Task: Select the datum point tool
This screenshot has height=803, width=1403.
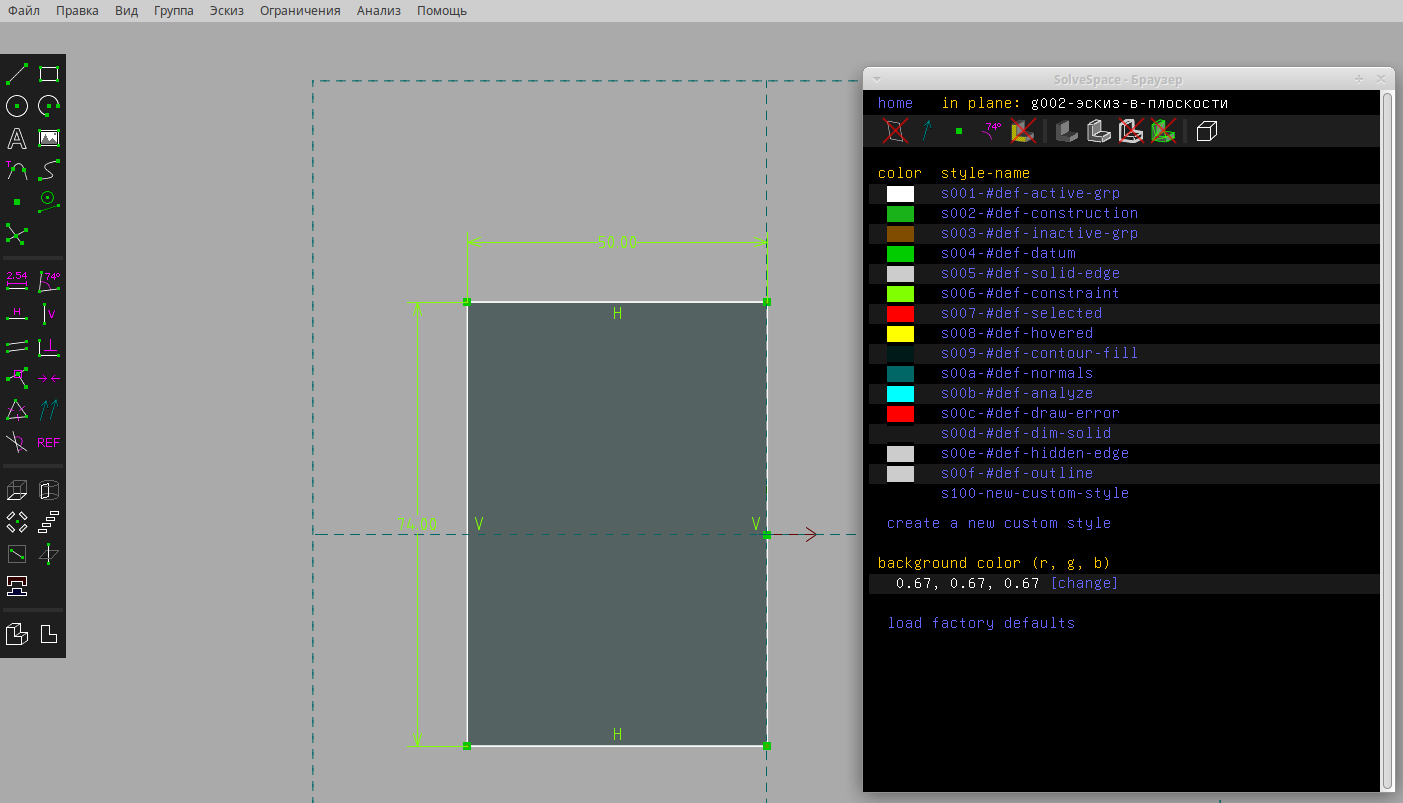Action: 17,202
